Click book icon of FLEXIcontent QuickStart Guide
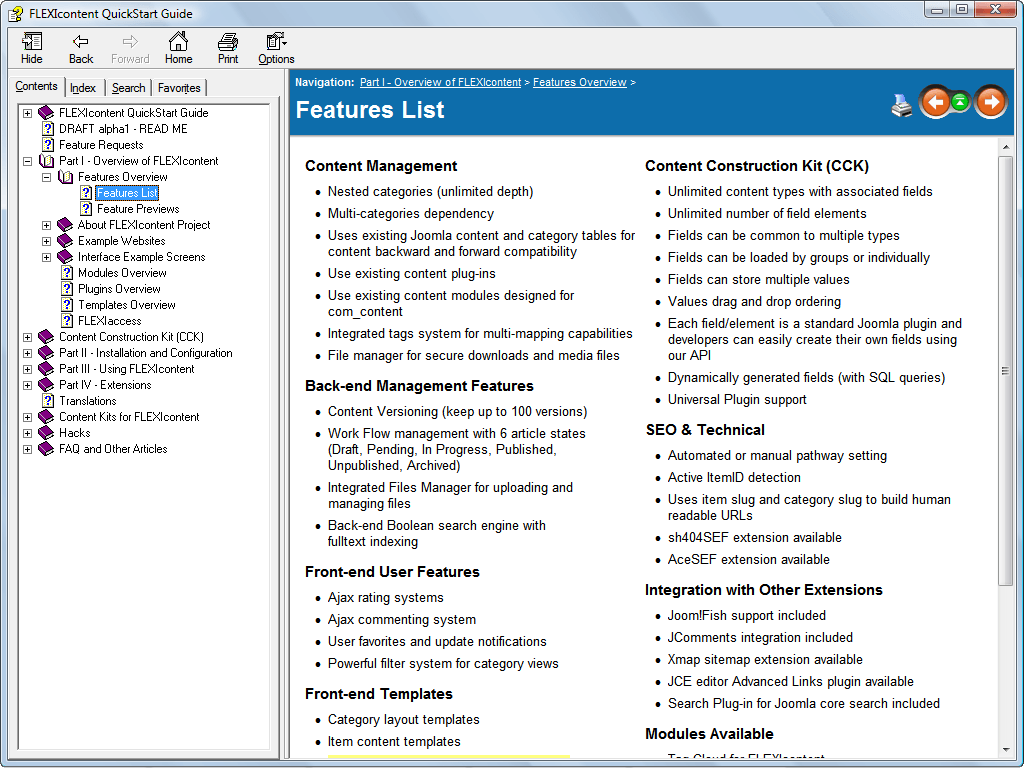This screenshot has width=1024, height=768. point(46,113)
